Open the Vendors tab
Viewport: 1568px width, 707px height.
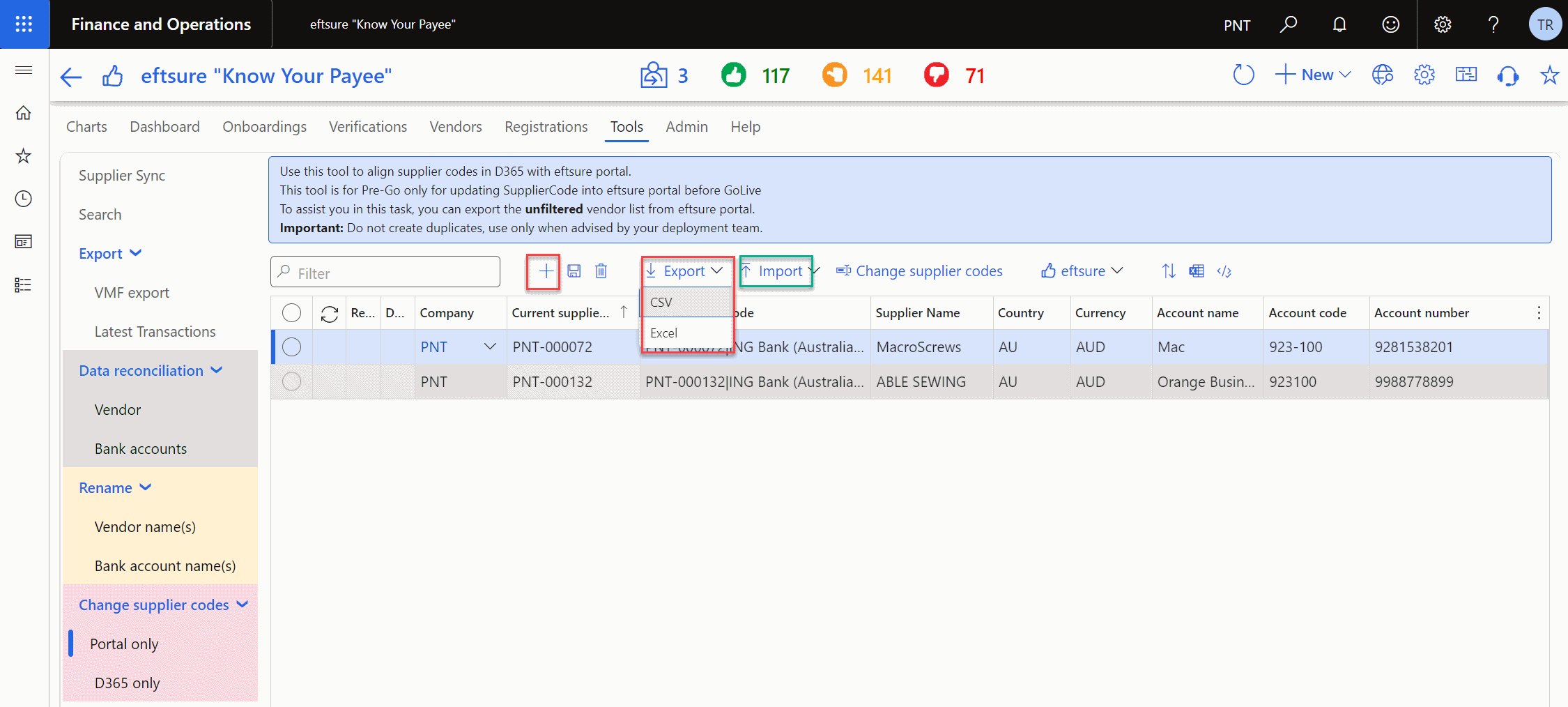456,127
